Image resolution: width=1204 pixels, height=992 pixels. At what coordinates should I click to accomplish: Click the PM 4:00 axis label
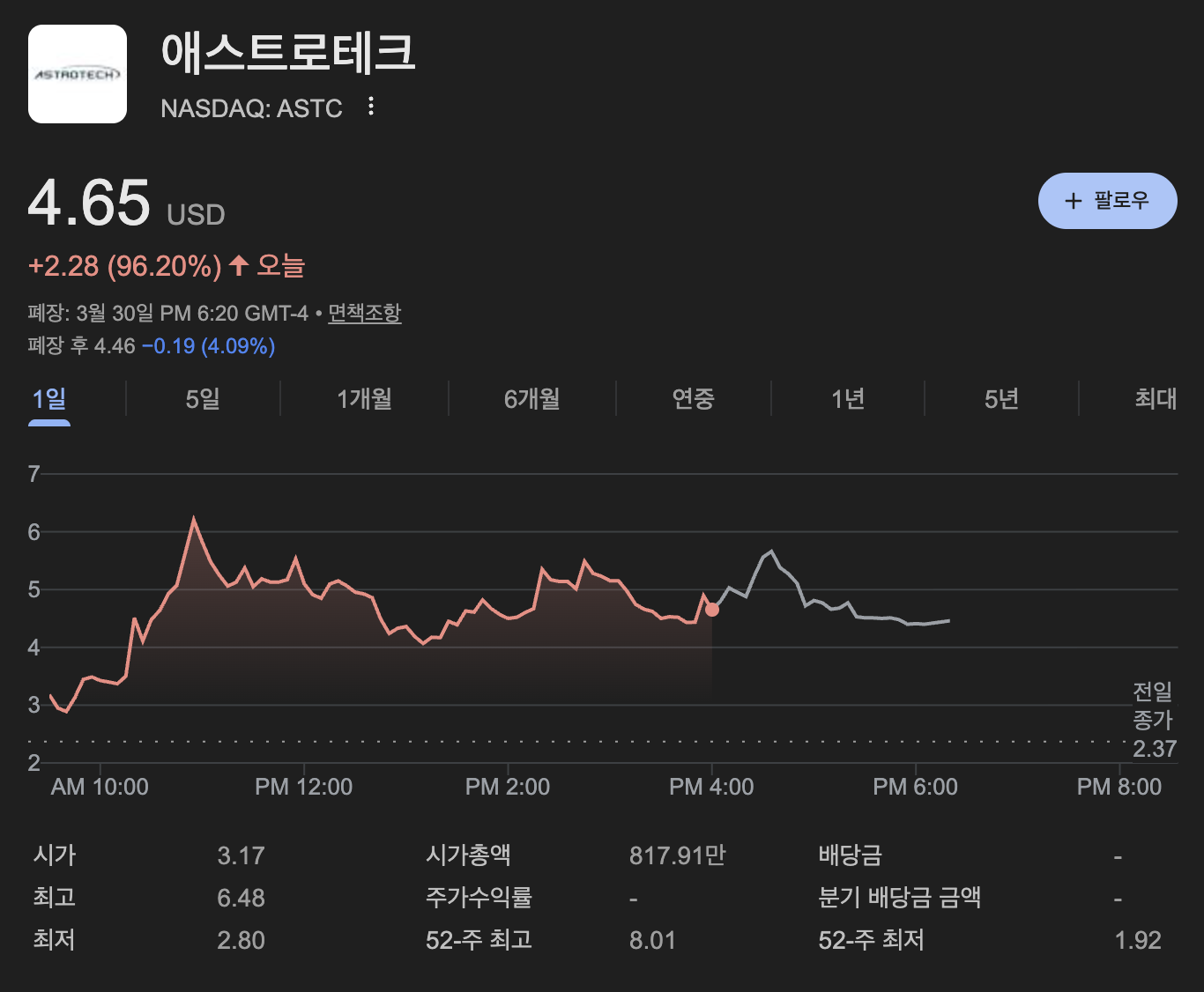(x=711, y=787)
